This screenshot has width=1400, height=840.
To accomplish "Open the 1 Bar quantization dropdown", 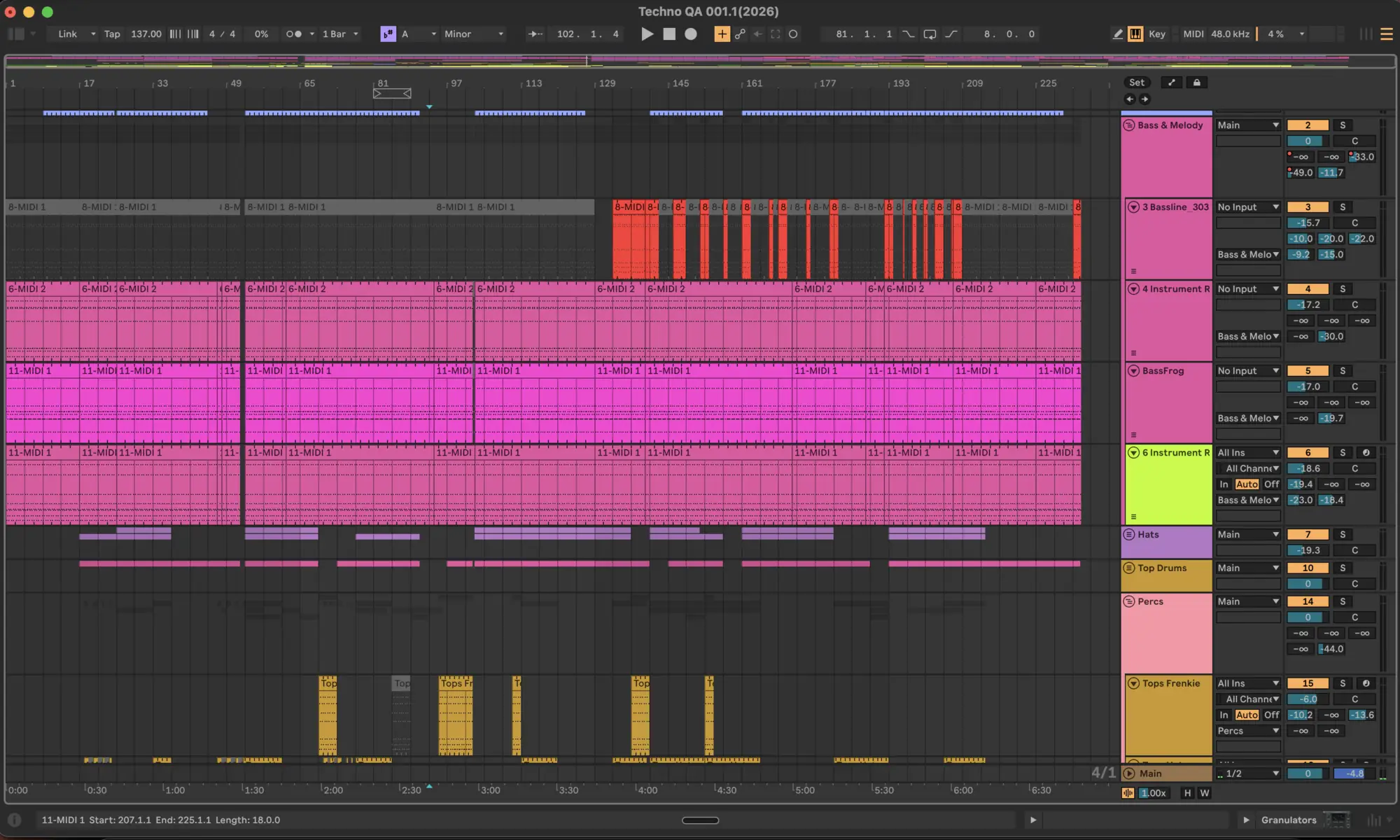I will (340, 34).
